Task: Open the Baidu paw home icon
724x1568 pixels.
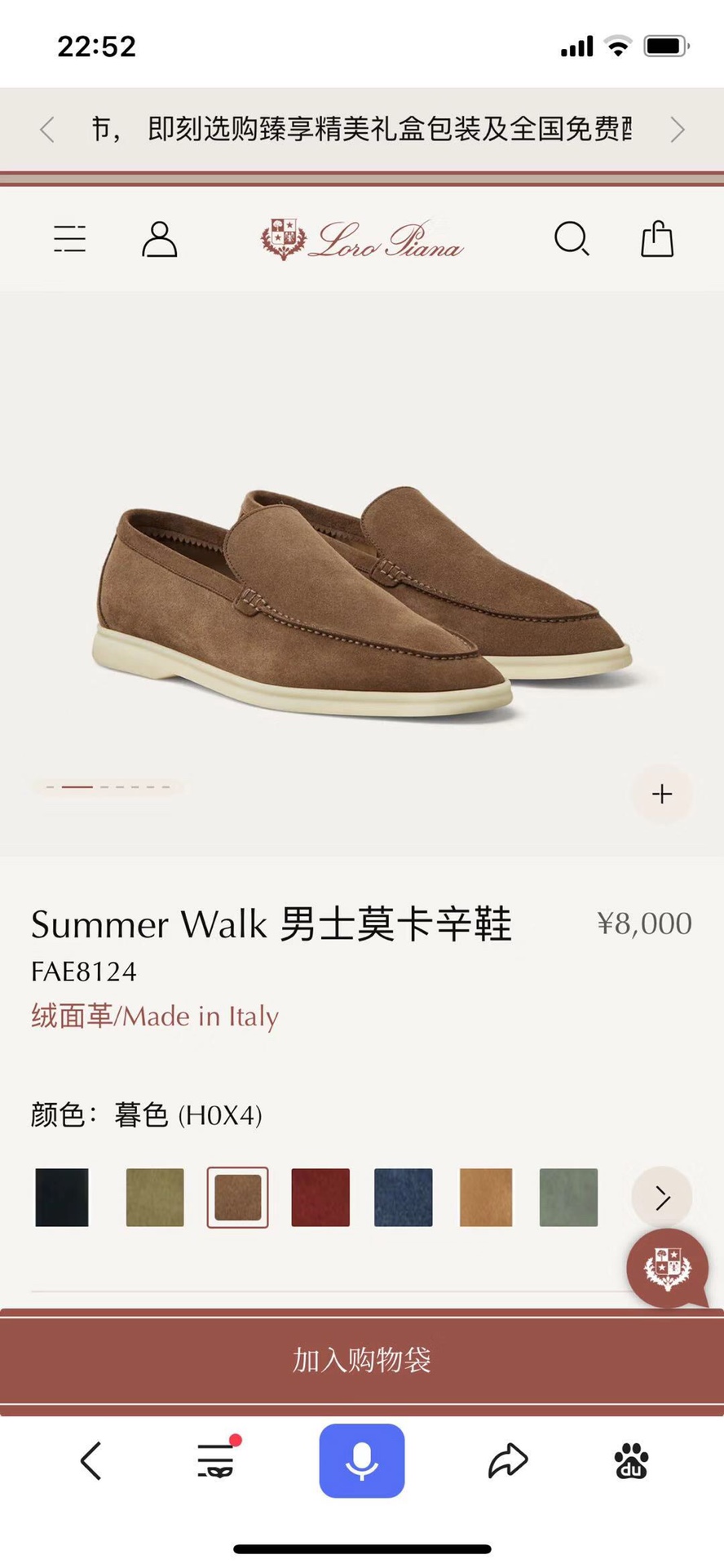Action: 631,1460
